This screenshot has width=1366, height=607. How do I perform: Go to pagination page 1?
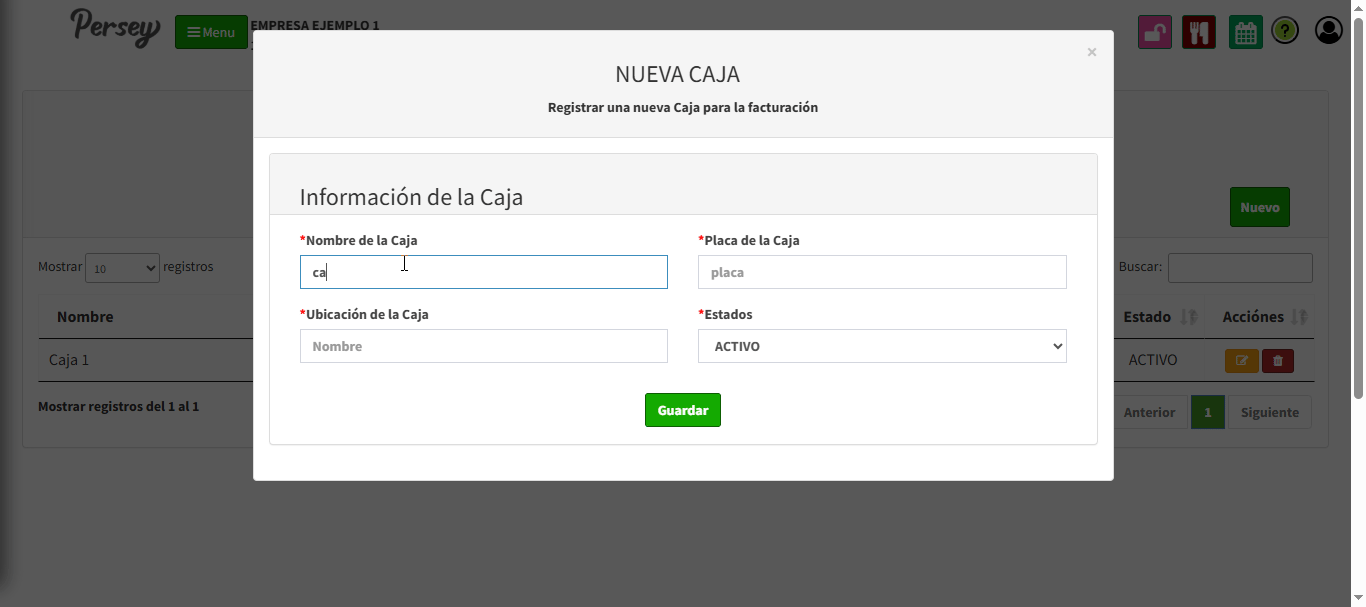(1208, 412)
